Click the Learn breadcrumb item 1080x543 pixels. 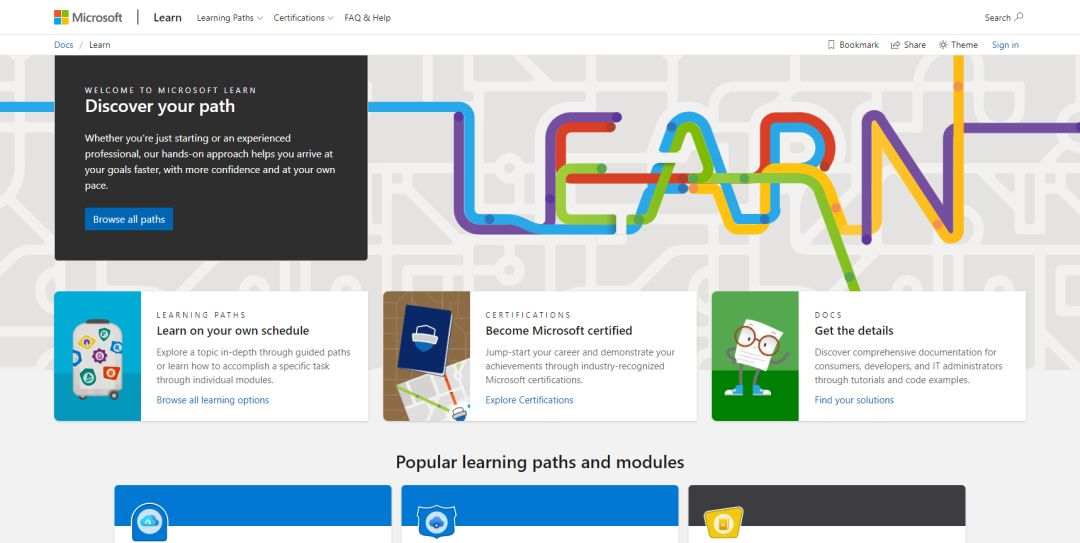pyautogui.click(x=100, y=45)
